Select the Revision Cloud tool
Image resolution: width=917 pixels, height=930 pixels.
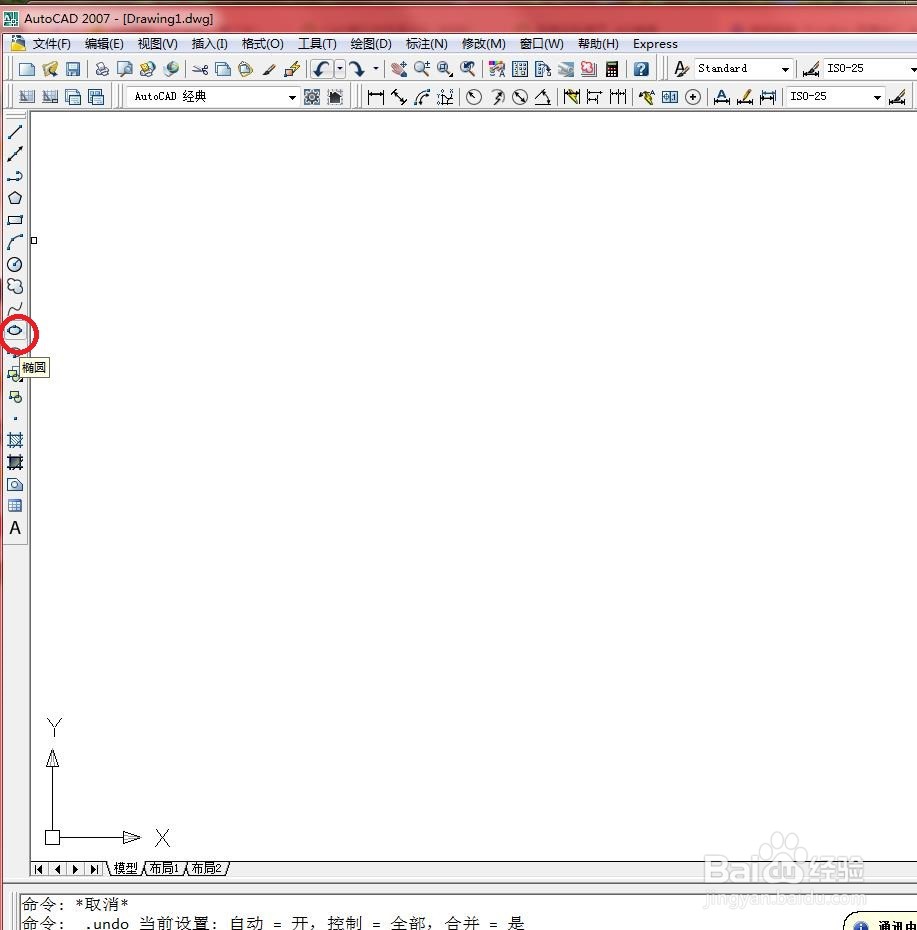point(15,286)
